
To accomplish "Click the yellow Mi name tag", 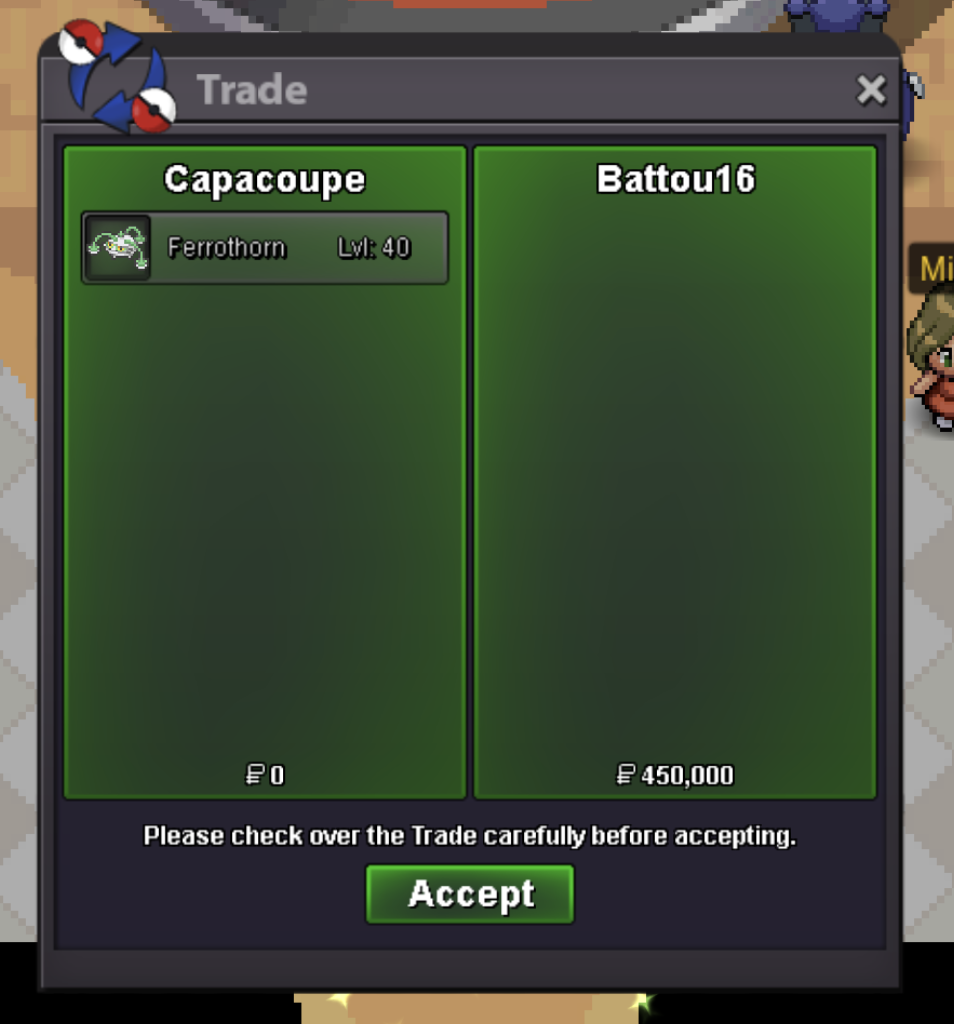I will click(932, 268).
